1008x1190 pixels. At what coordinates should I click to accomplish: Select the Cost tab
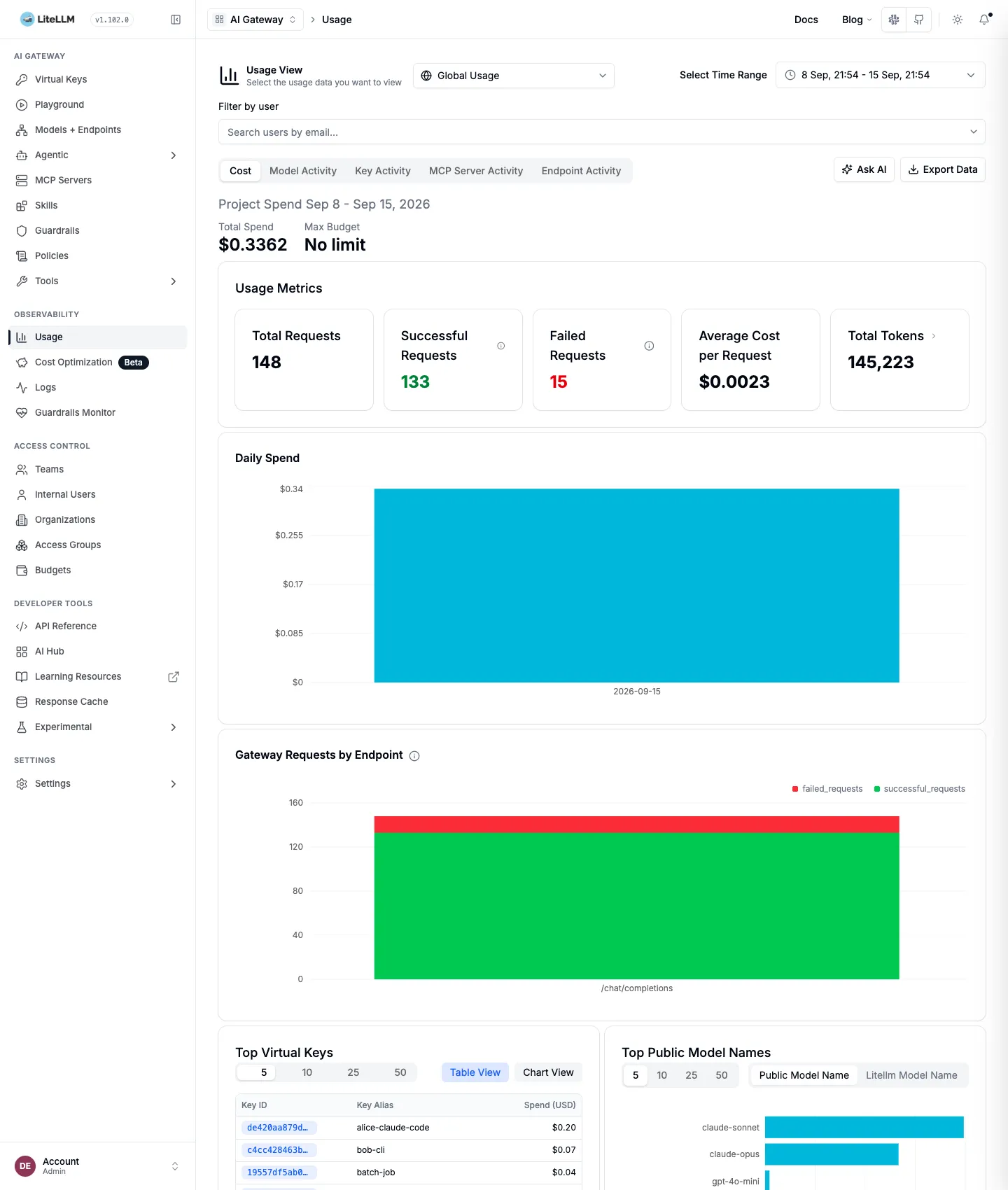coord(240,171)
